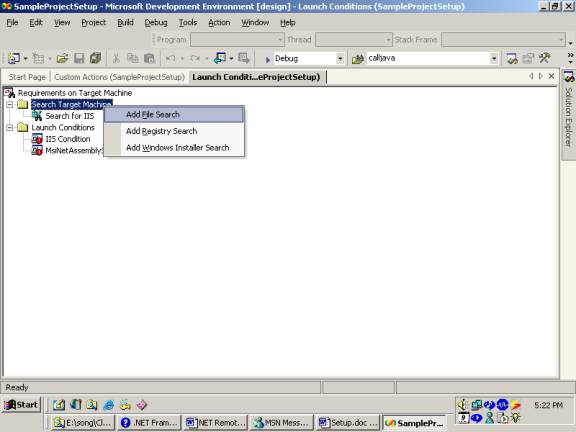Select the Search for IIS tree item
576x432 pixels.
70,116
